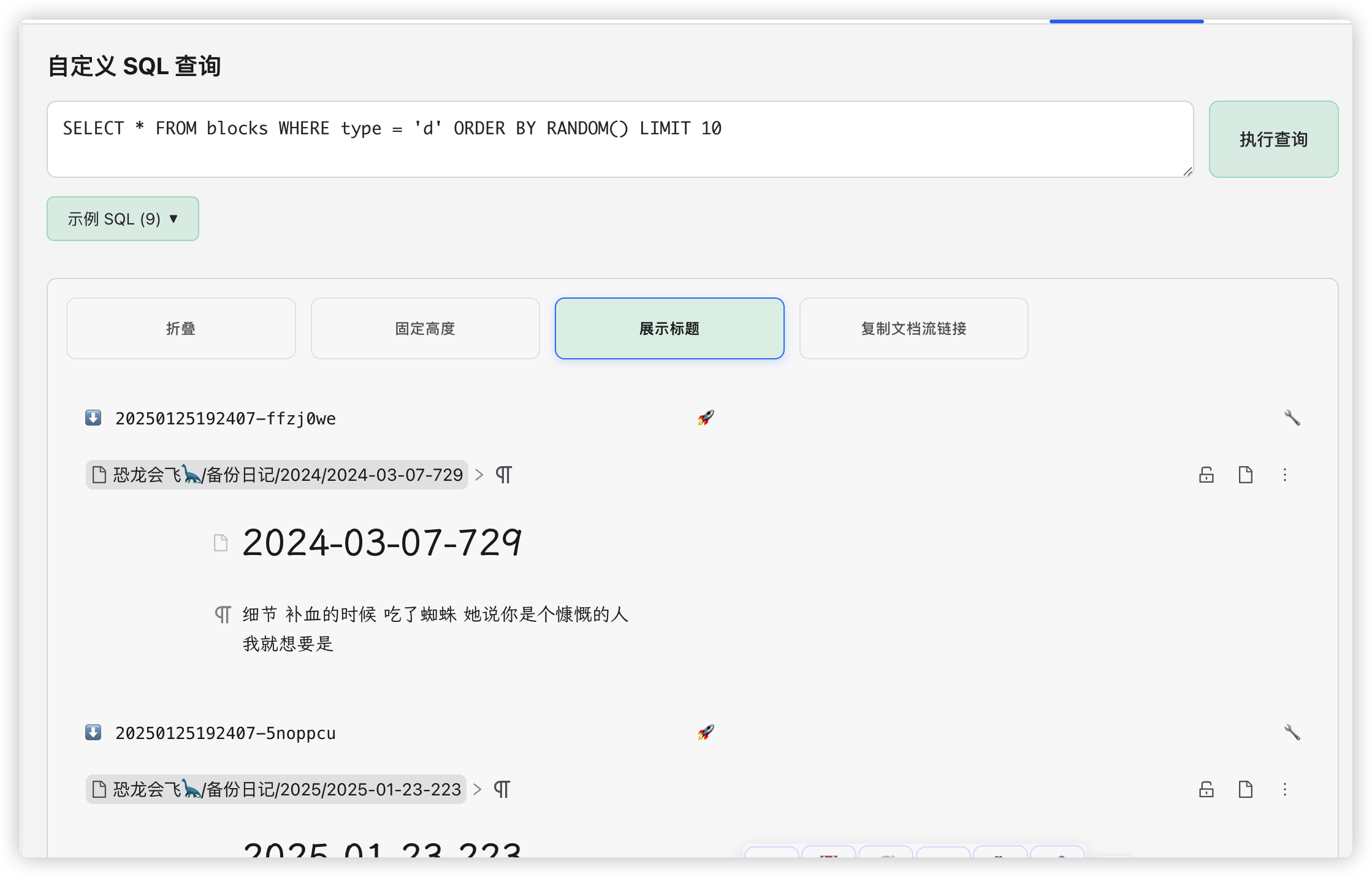Click 复制文档流链接 button
1372x877 pixels.
pyautogui.click(x=913, y=329)
